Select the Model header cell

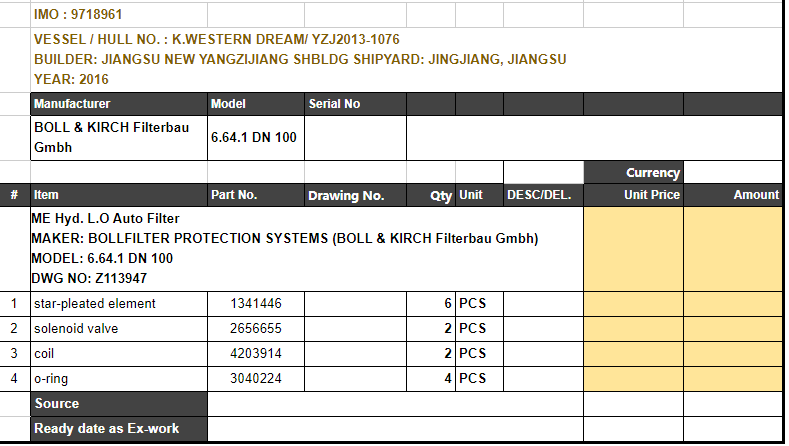coord(254,104)
